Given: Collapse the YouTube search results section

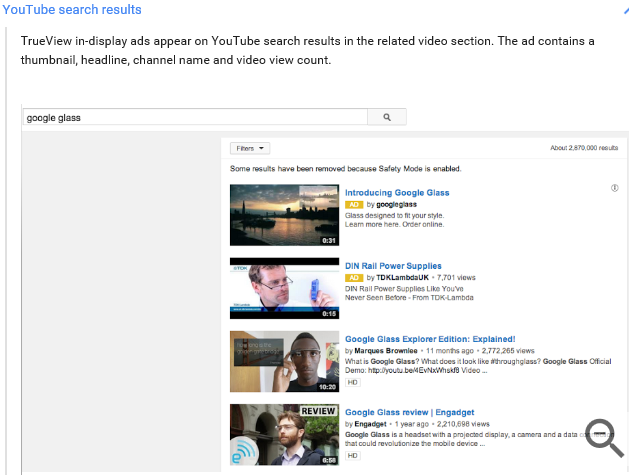Looking at the screenshot, I should pyautogui.click(x=626, y=10).
